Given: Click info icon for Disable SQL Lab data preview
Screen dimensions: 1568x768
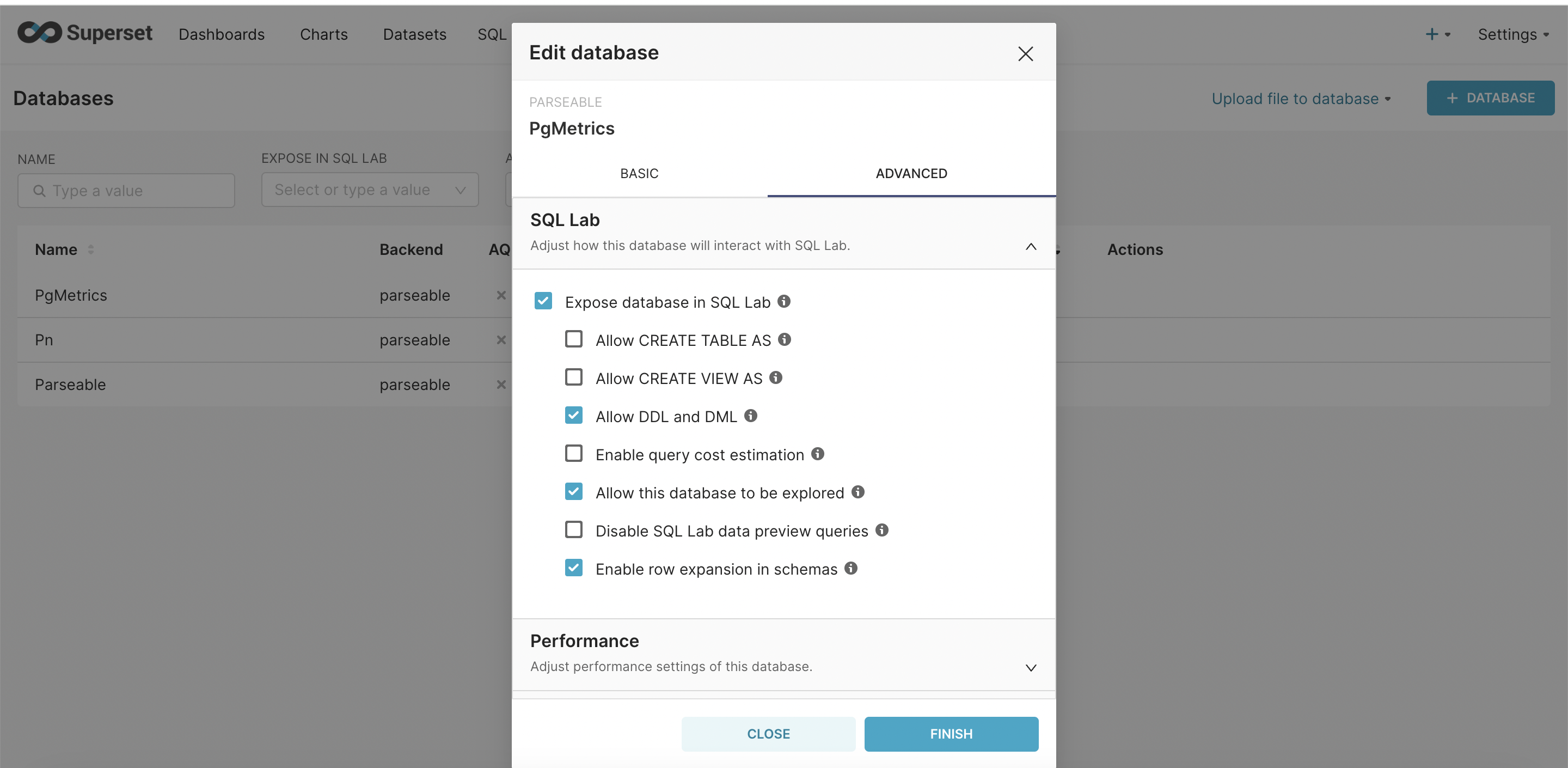Looking at the screenshot, I should [882, 530].
